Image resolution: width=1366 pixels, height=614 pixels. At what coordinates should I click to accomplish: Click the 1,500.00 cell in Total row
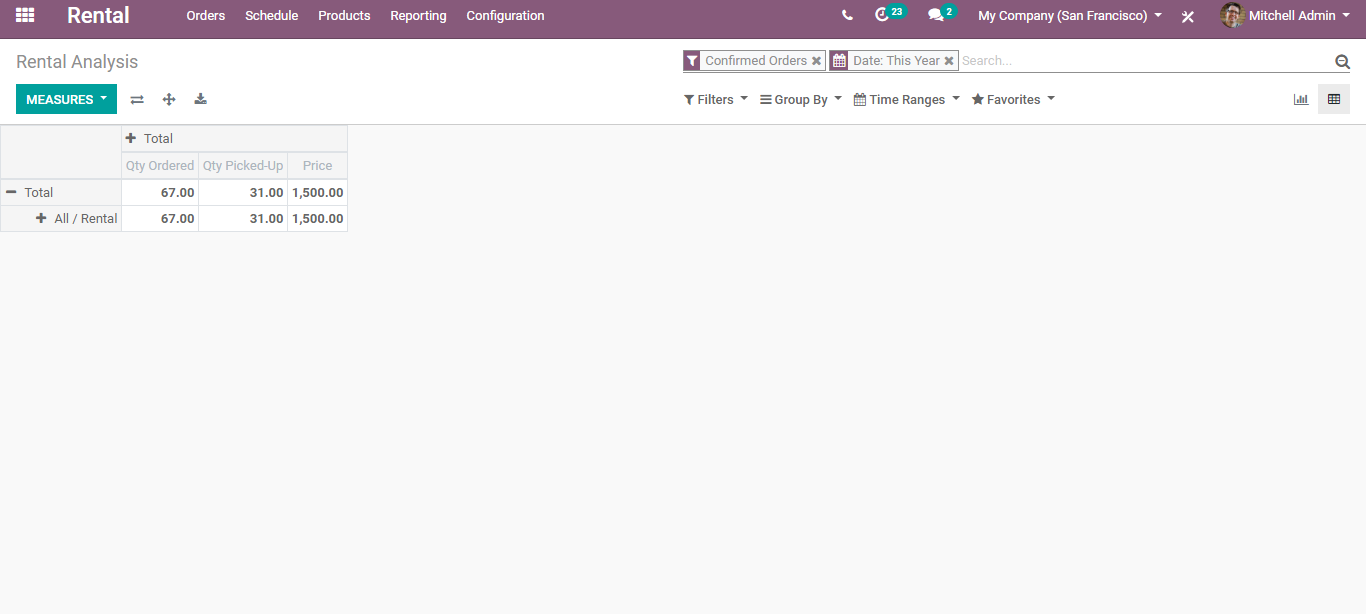pos(318,192)
